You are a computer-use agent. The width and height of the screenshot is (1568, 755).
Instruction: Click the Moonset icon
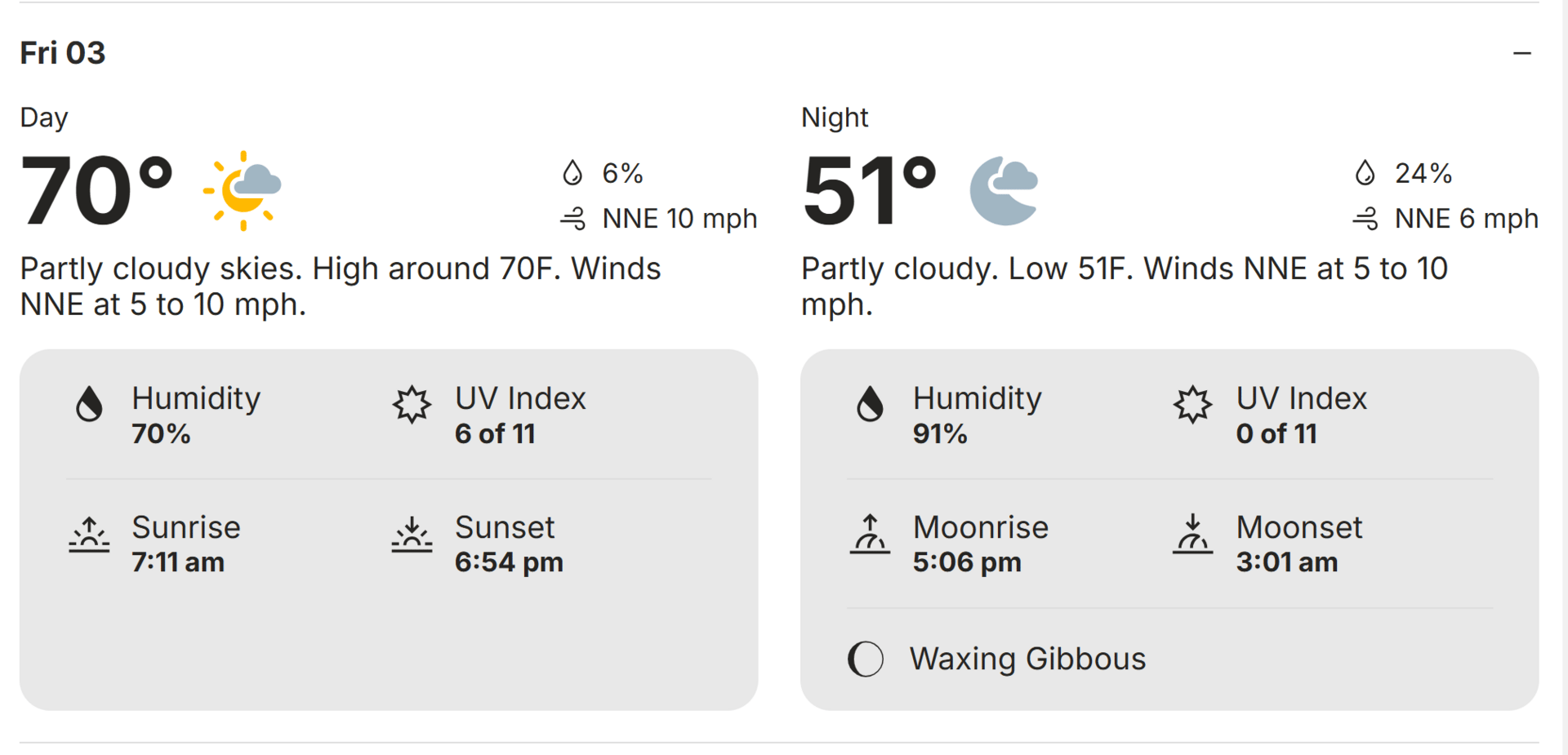1192,535
